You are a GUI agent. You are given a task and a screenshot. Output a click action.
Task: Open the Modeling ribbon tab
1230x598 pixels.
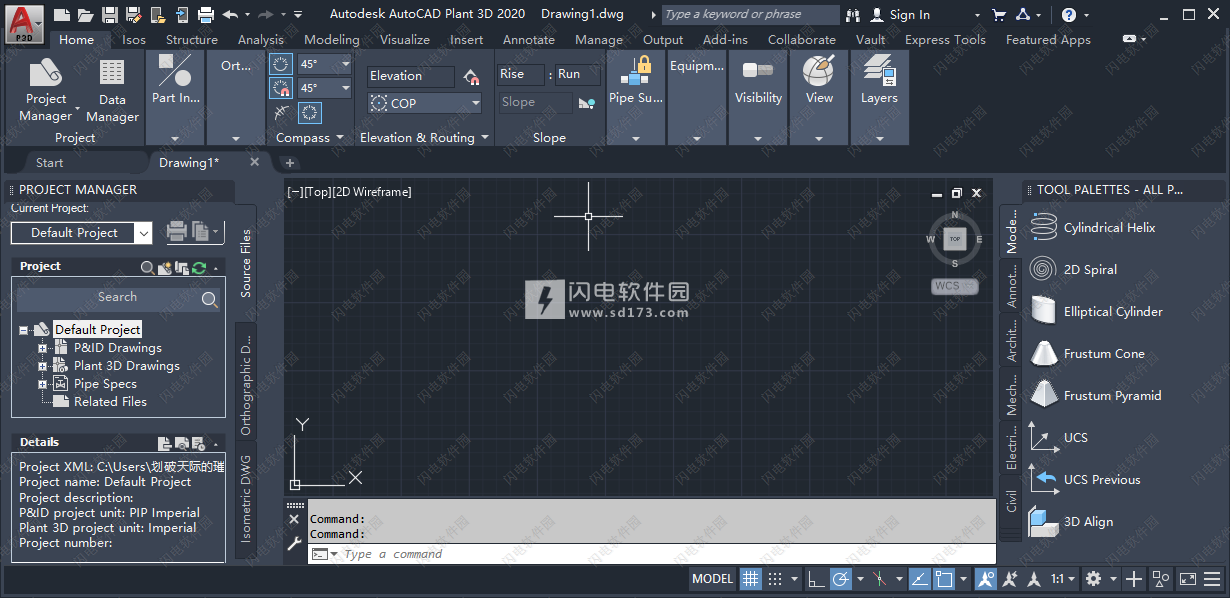[x=332, y=40]
